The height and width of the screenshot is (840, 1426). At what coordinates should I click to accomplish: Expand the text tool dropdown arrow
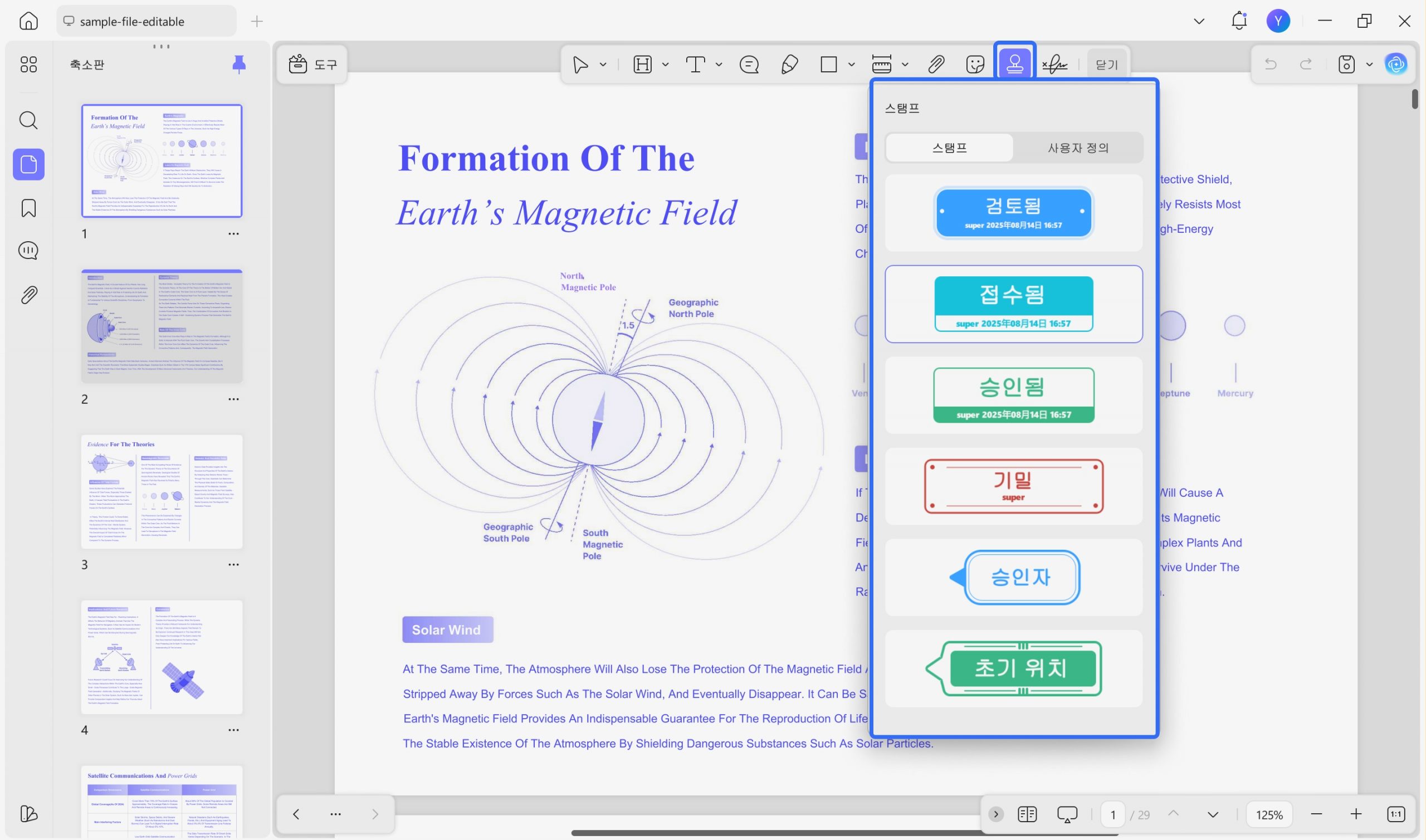click(x=719, y=65)
